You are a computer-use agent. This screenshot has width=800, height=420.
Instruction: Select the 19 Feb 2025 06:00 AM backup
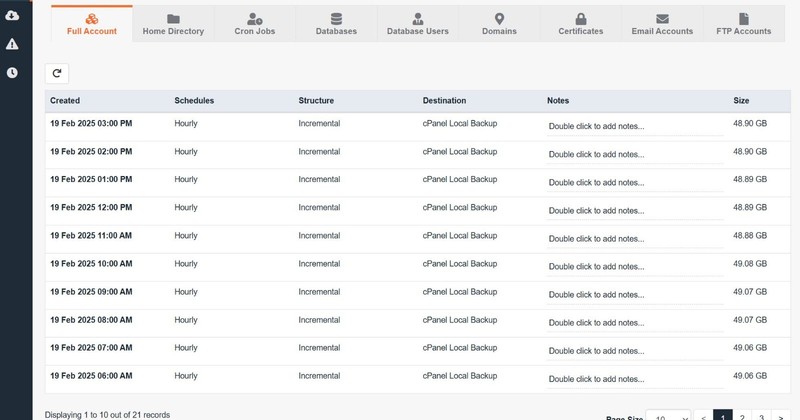tap(91, 376)
